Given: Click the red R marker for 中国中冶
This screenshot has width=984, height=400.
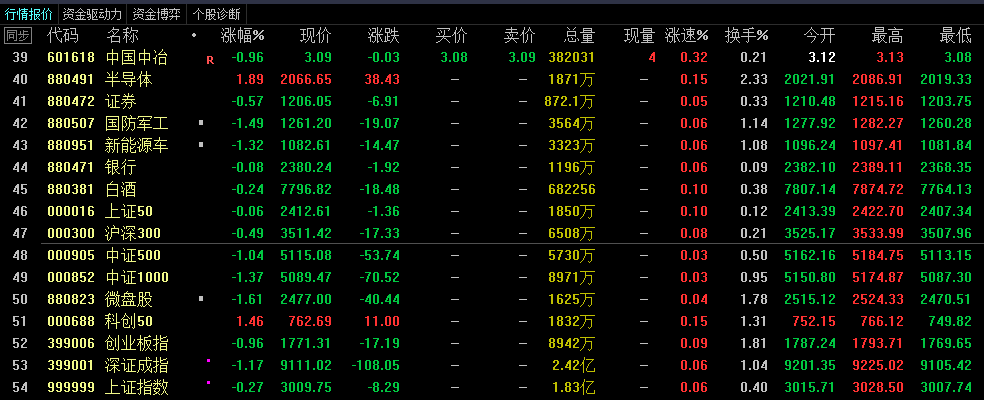Looking at the screenshot, I should (x=210, y=60).
